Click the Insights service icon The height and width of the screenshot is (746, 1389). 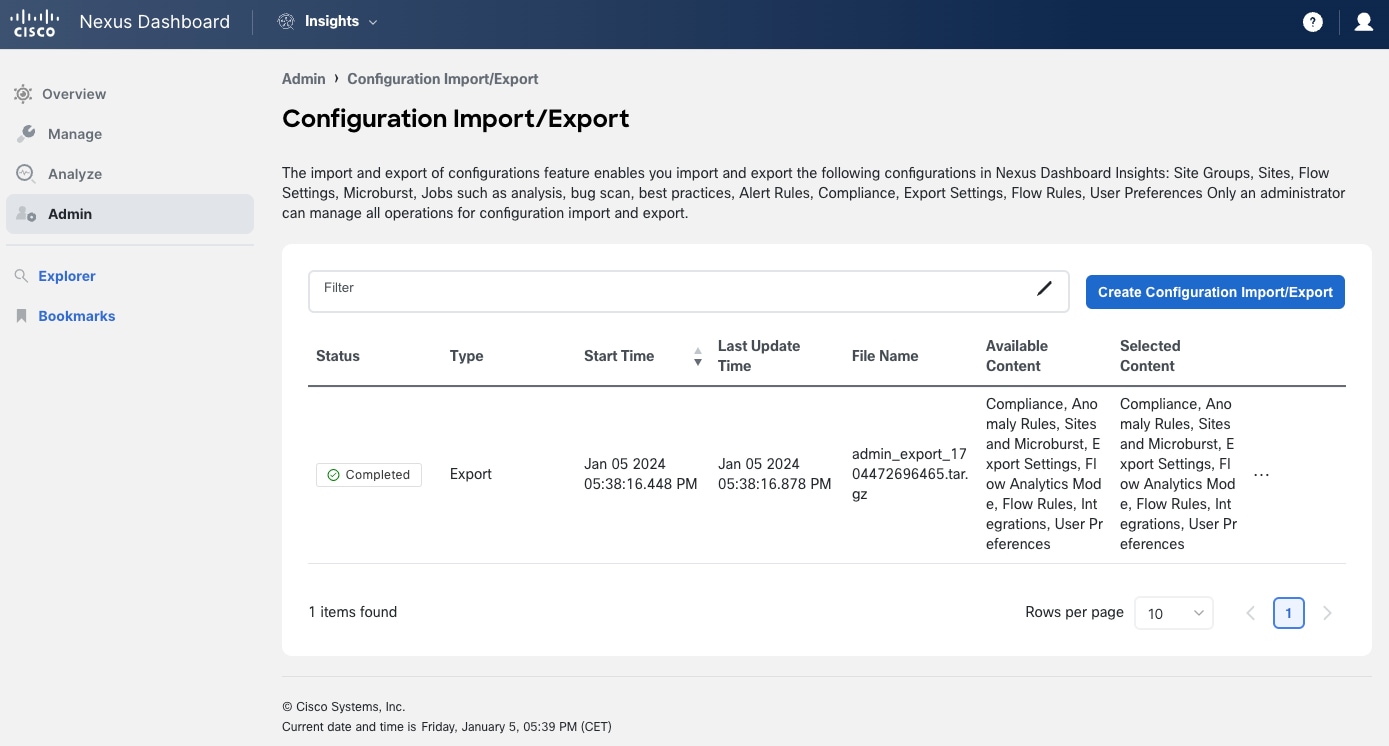point(286,22)
